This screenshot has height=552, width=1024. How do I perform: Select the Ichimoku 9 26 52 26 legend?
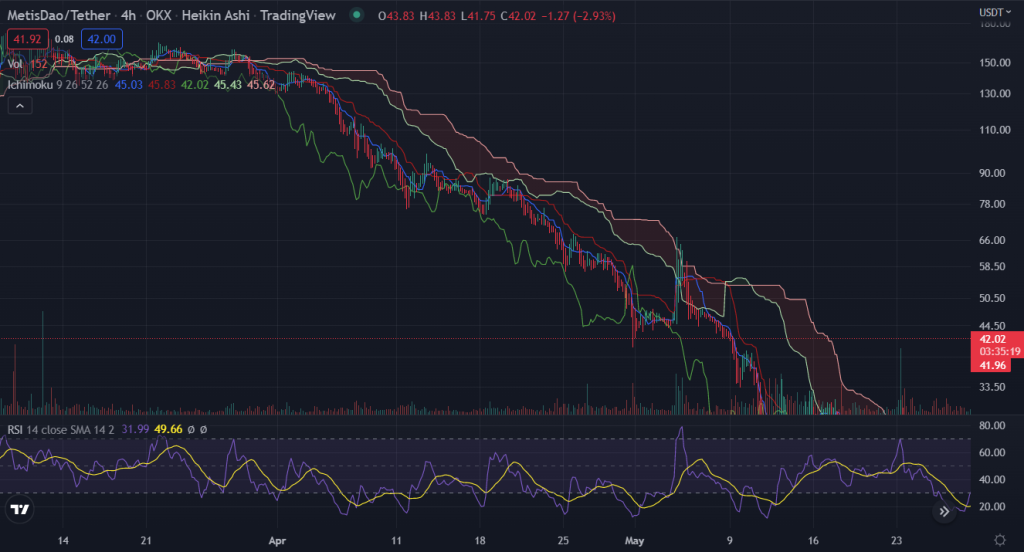pos(58,84)
